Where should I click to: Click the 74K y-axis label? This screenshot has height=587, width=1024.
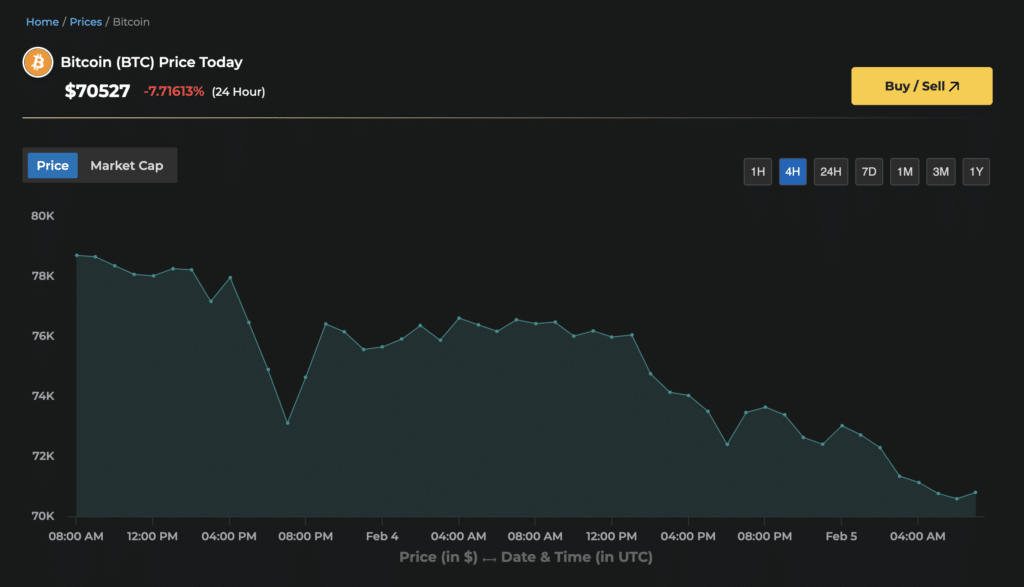[x=43, y=396]
